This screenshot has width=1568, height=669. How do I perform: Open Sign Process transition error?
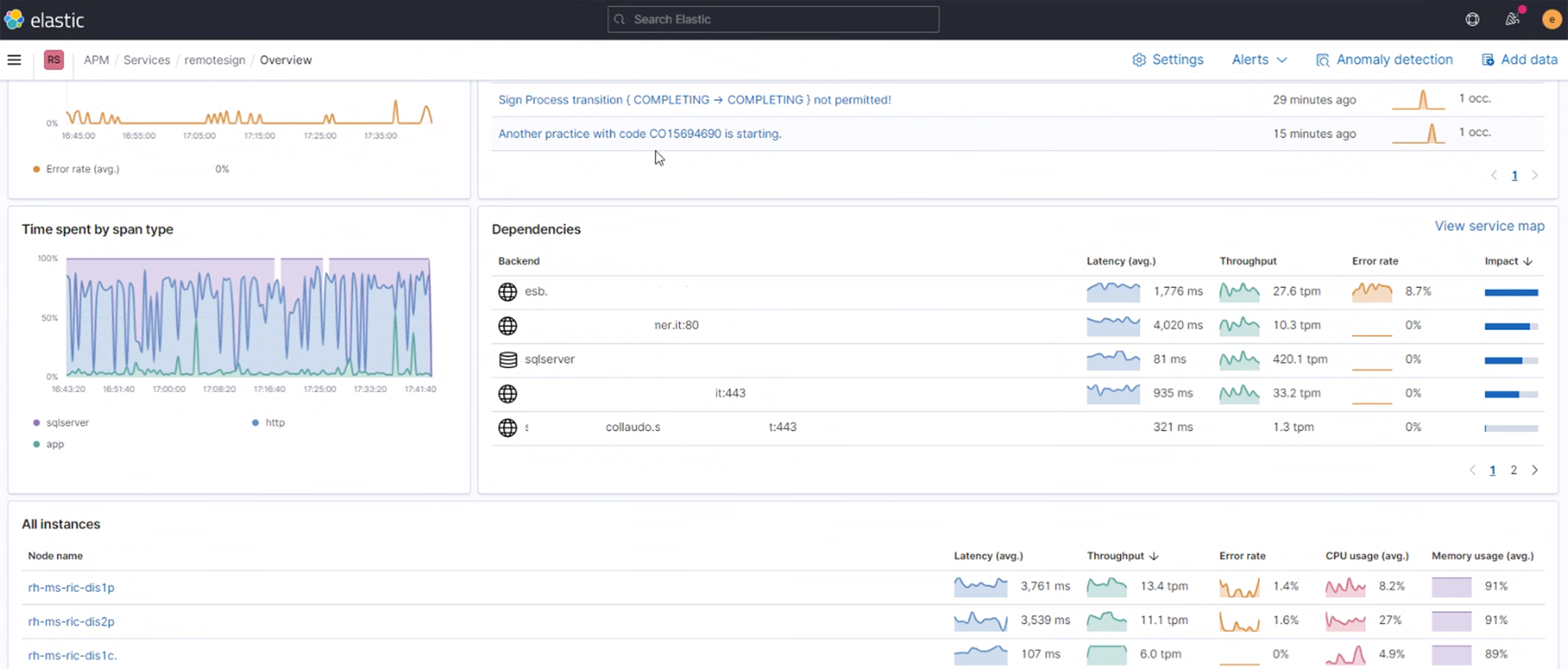pos(694,100)
